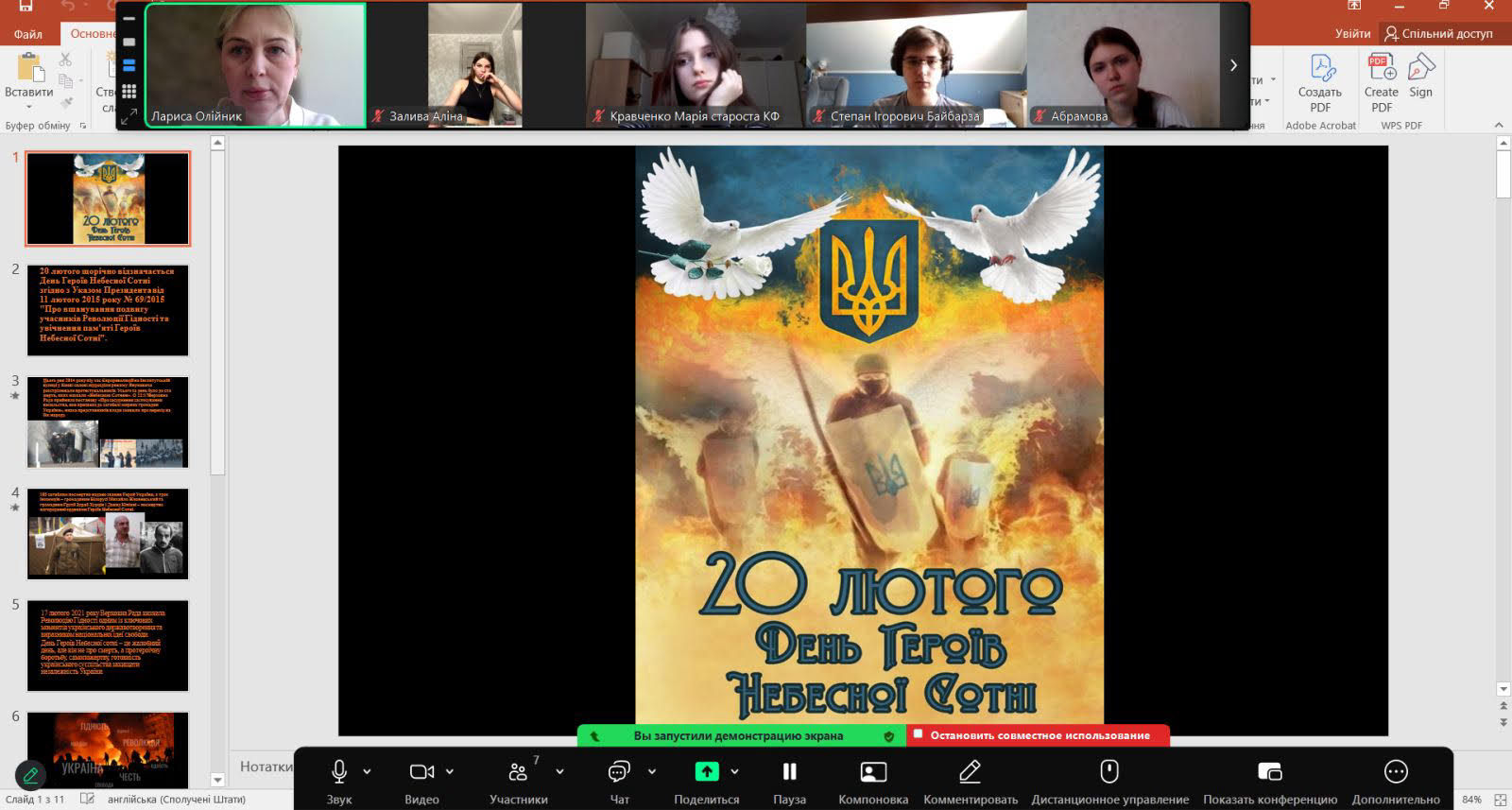Click the Save icon in title bar
Screen dimensions: 1512x810
point(26,6)
